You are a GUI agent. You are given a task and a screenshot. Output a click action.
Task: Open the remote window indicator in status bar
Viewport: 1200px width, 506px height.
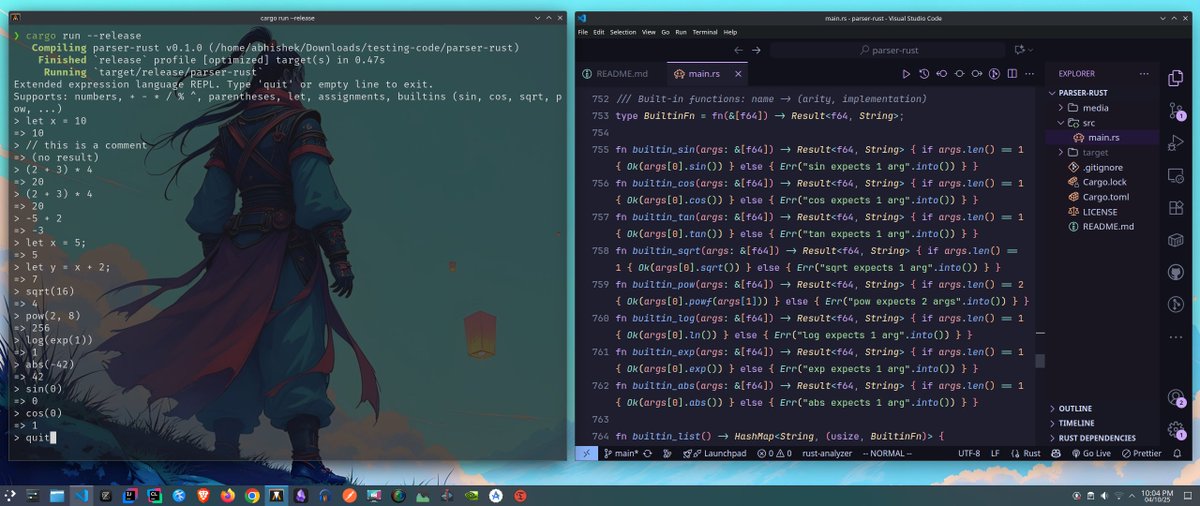[x=587, y=453]
